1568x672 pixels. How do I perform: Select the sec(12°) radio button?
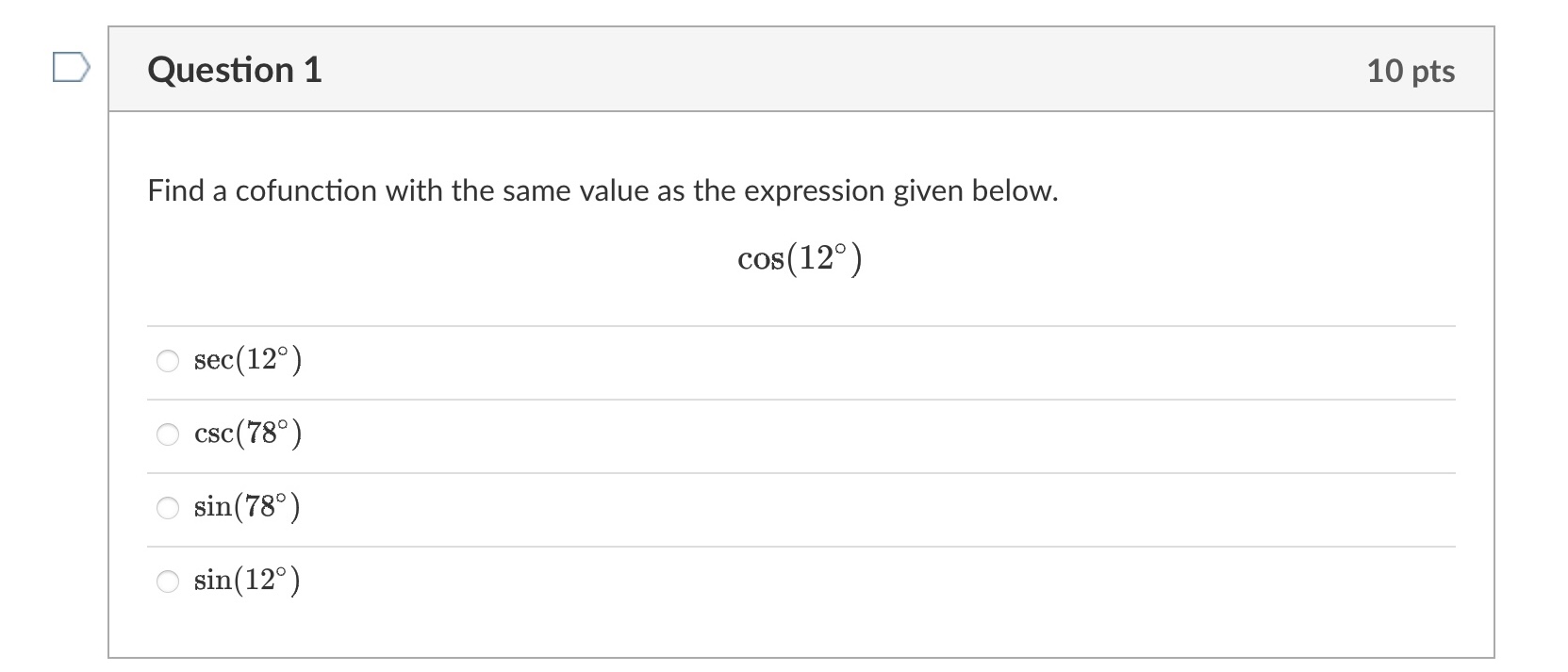(168, 360)
